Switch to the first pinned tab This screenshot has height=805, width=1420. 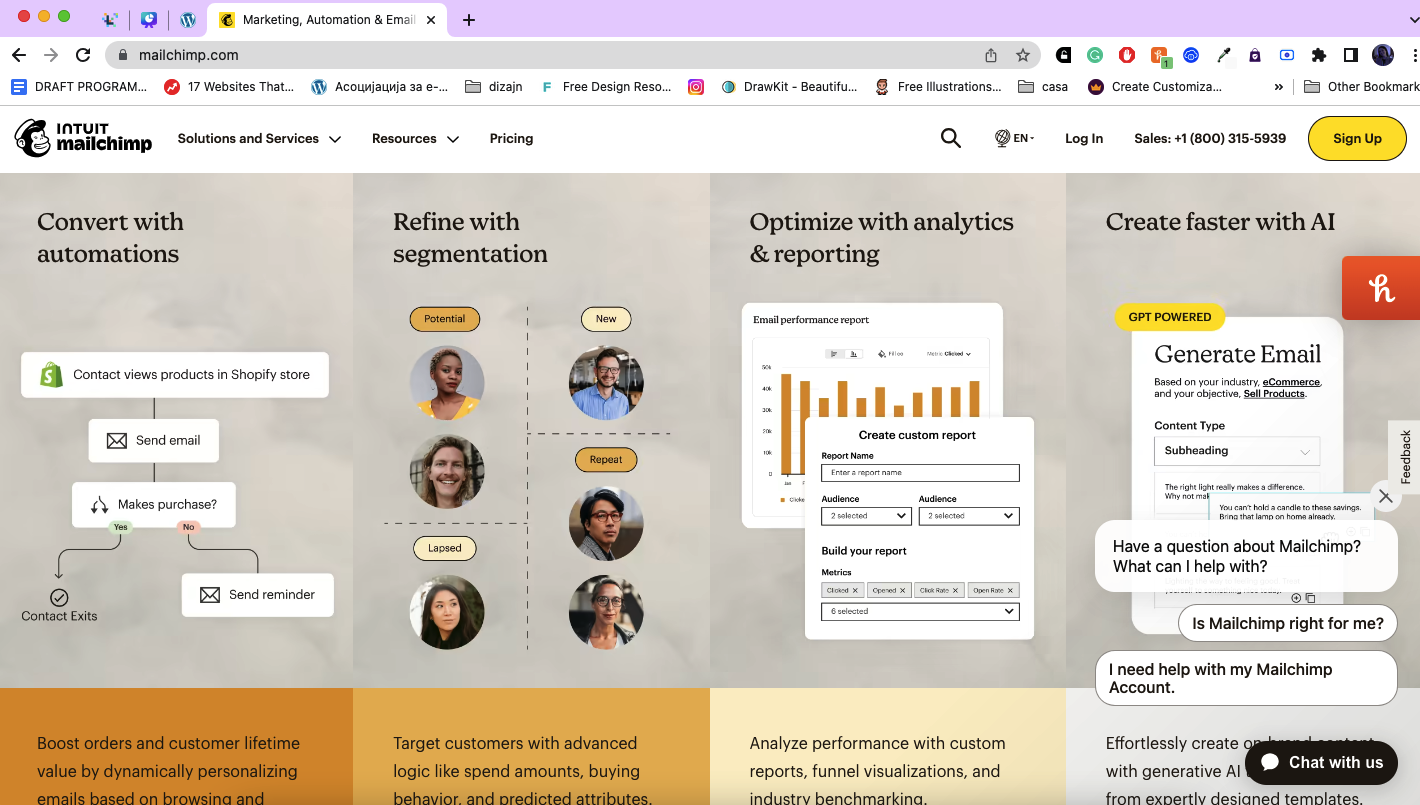(110, 19)
